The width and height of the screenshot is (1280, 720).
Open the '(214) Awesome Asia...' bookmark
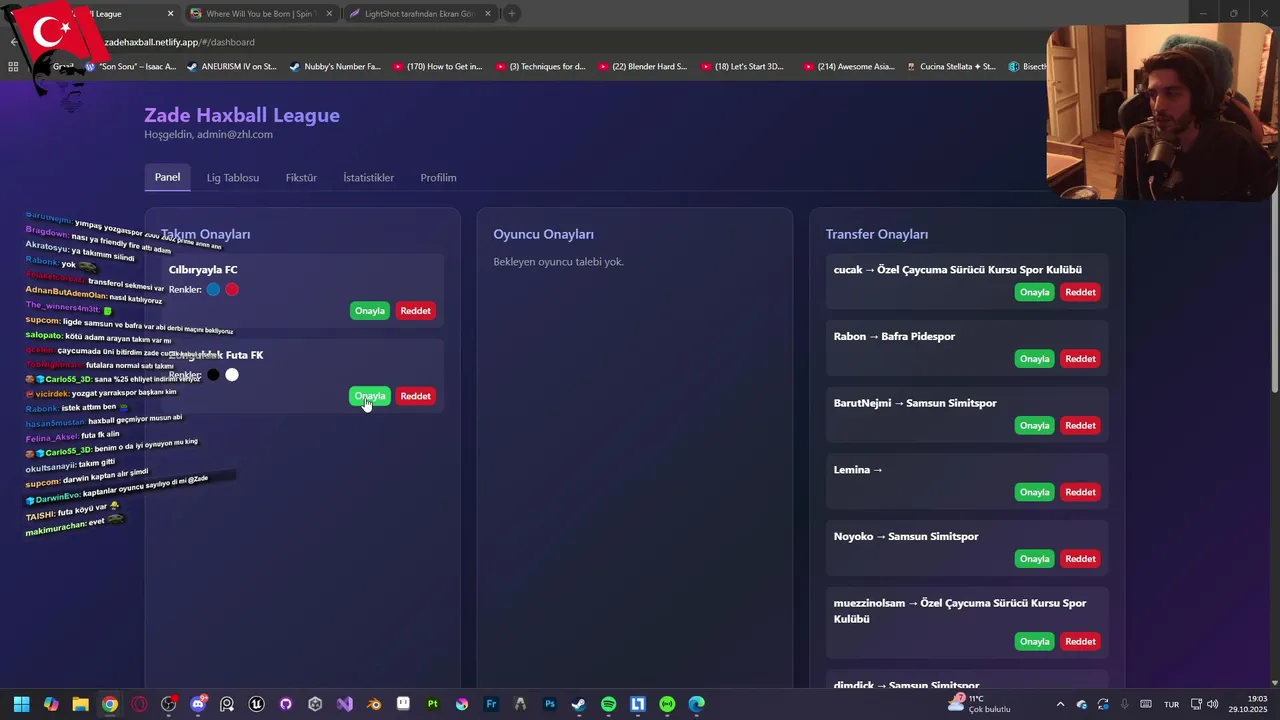point(848,67)
